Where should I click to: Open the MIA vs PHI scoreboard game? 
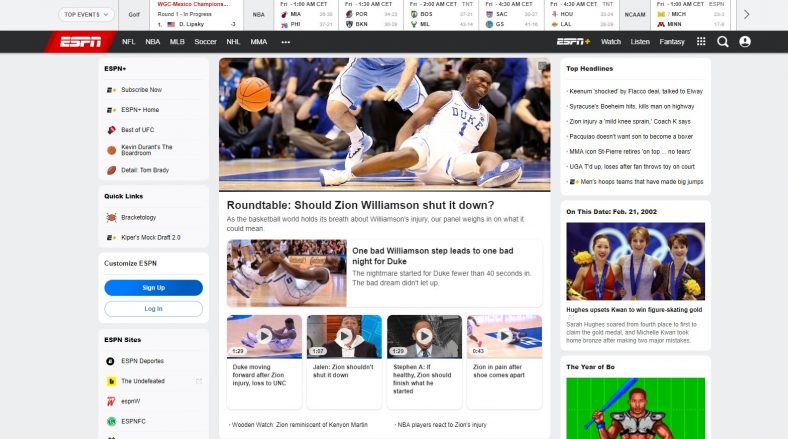(307, 15)
